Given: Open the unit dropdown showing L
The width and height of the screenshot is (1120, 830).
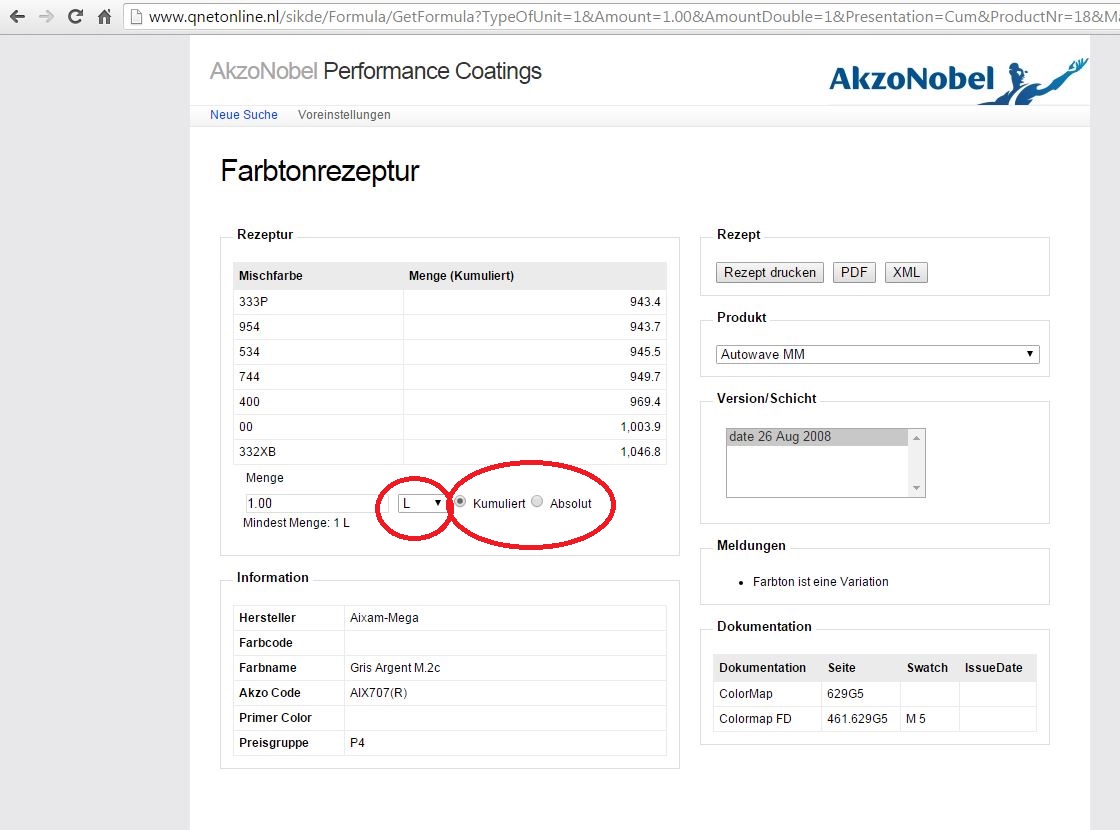Looking at the screenshot, I should click(421, 503).
